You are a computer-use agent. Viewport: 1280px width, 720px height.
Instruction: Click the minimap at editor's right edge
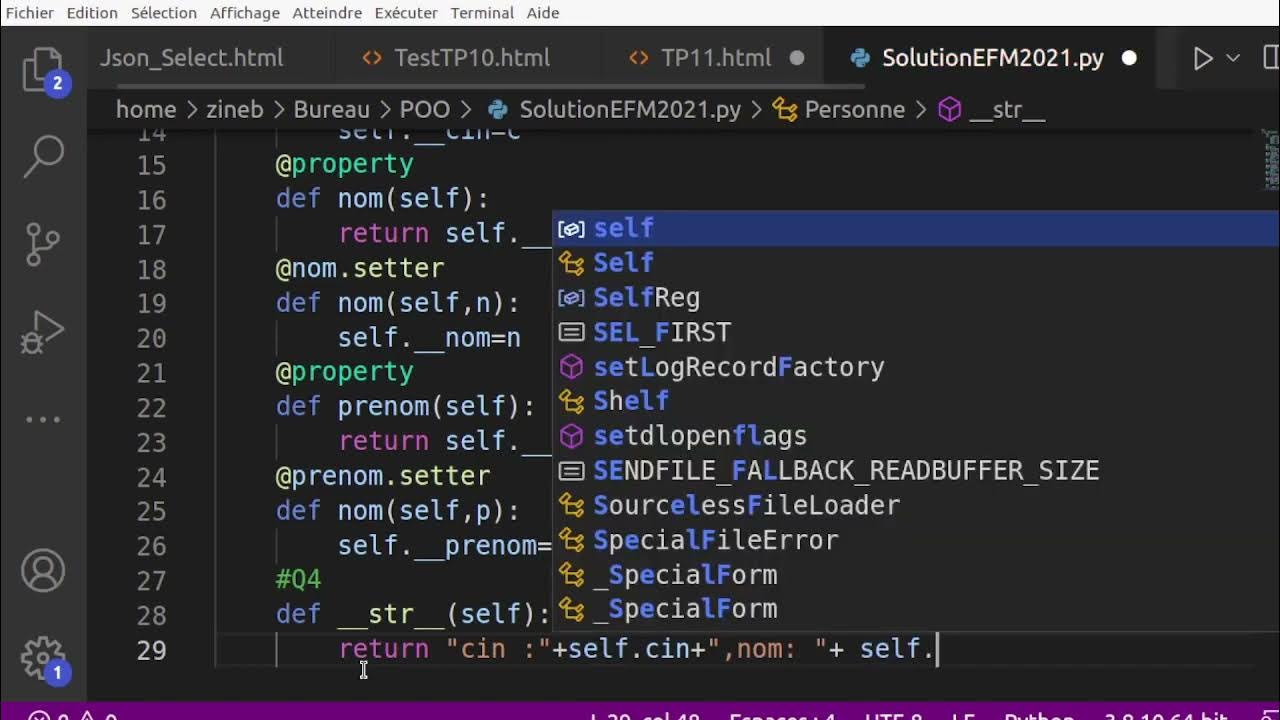pyautogui.click(x=1269, y=160)
